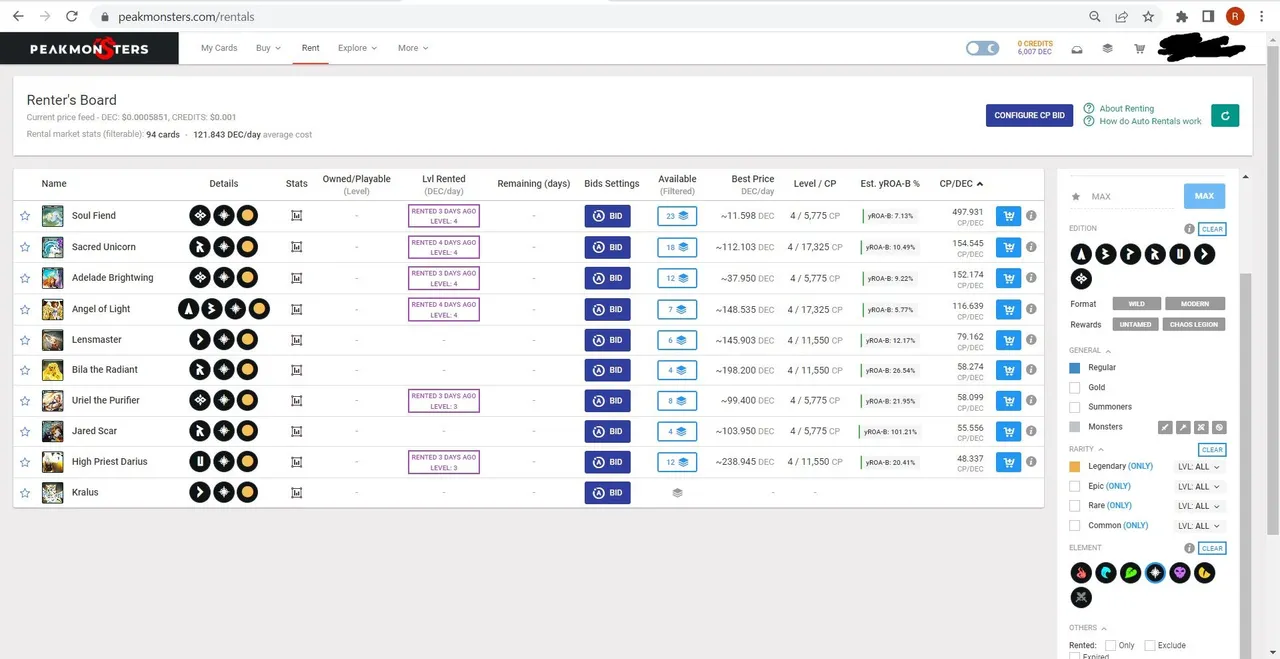
Task: Sort by CP/DEC column header
Action: [961, 184]
